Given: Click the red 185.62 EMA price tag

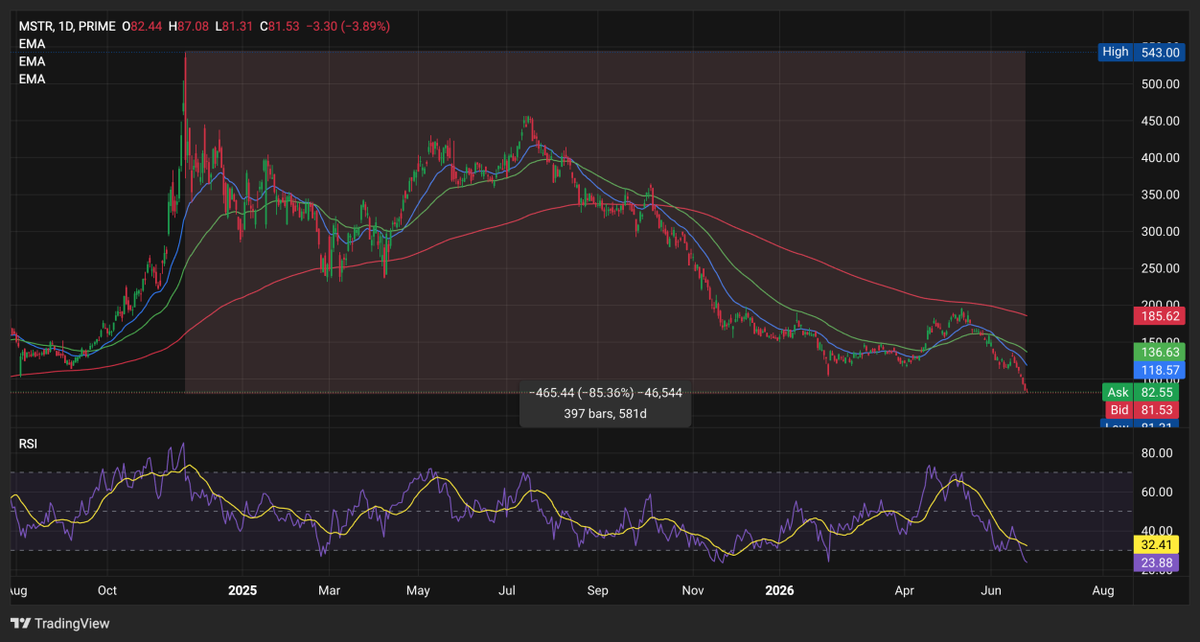Looking at the screenshot, I should click(1159, 315).
